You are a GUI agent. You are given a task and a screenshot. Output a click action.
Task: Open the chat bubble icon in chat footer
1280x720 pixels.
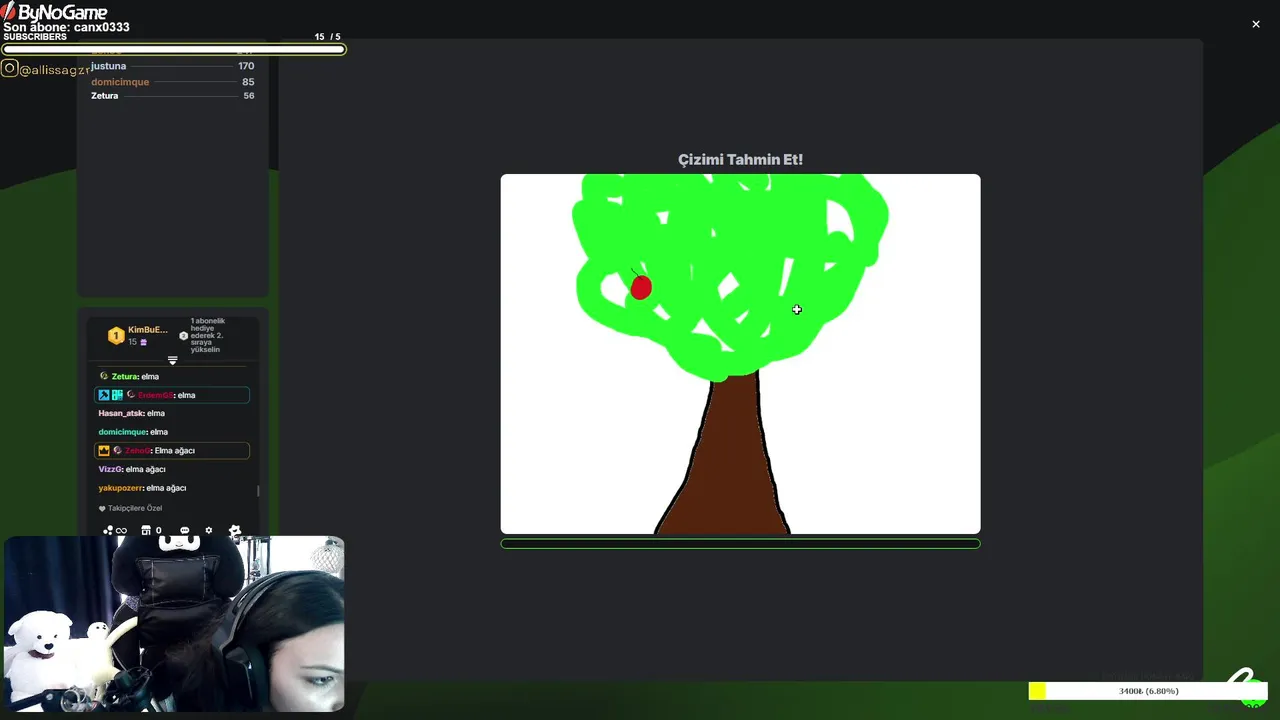[x=184, y=530]
